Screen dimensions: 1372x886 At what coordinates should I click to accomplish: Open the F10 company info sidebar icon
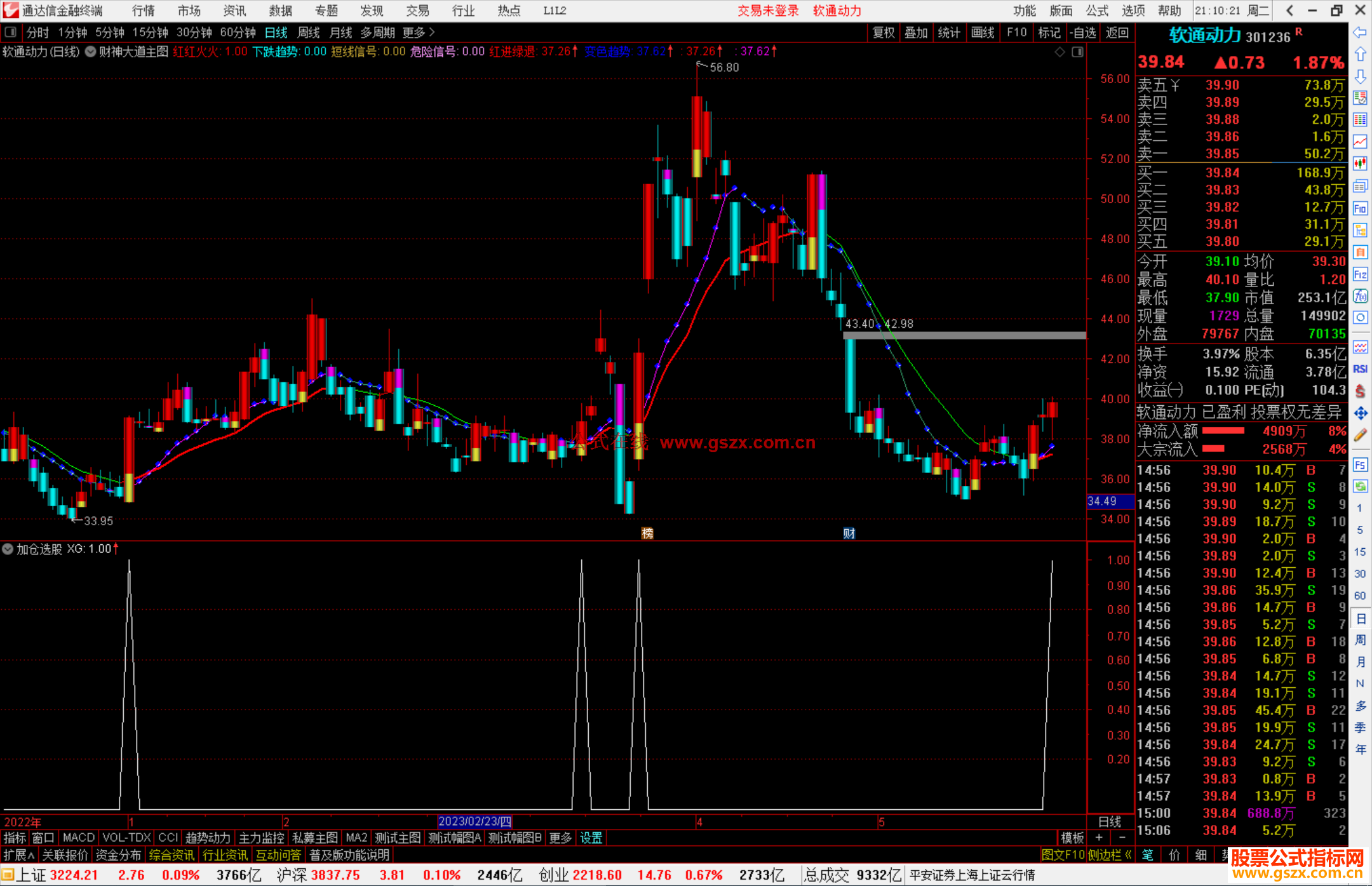pos(1360,208)
